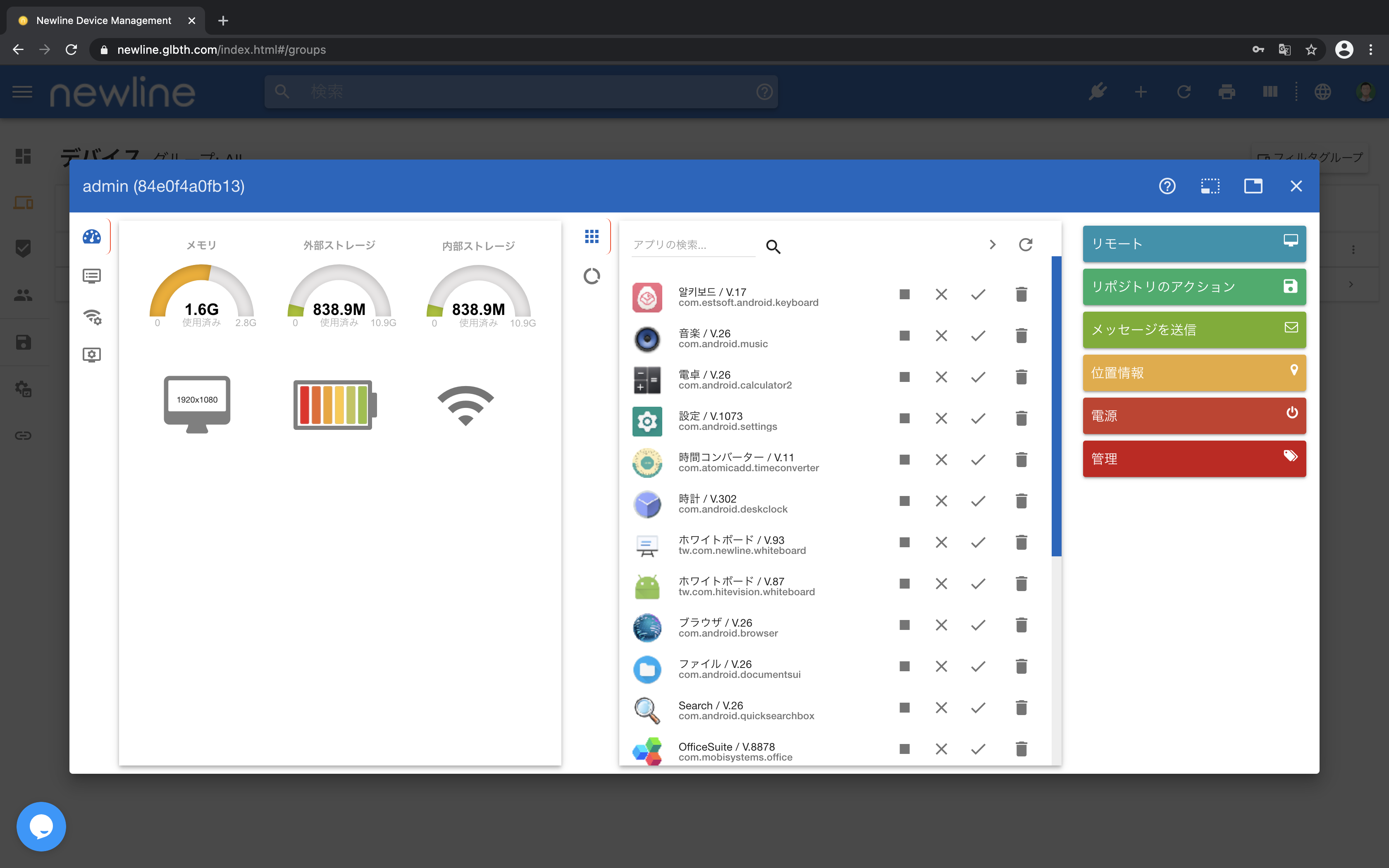Disable the 時計 deskclock app with X
The image size is (1389, 868).
click(x=941, y=501)
